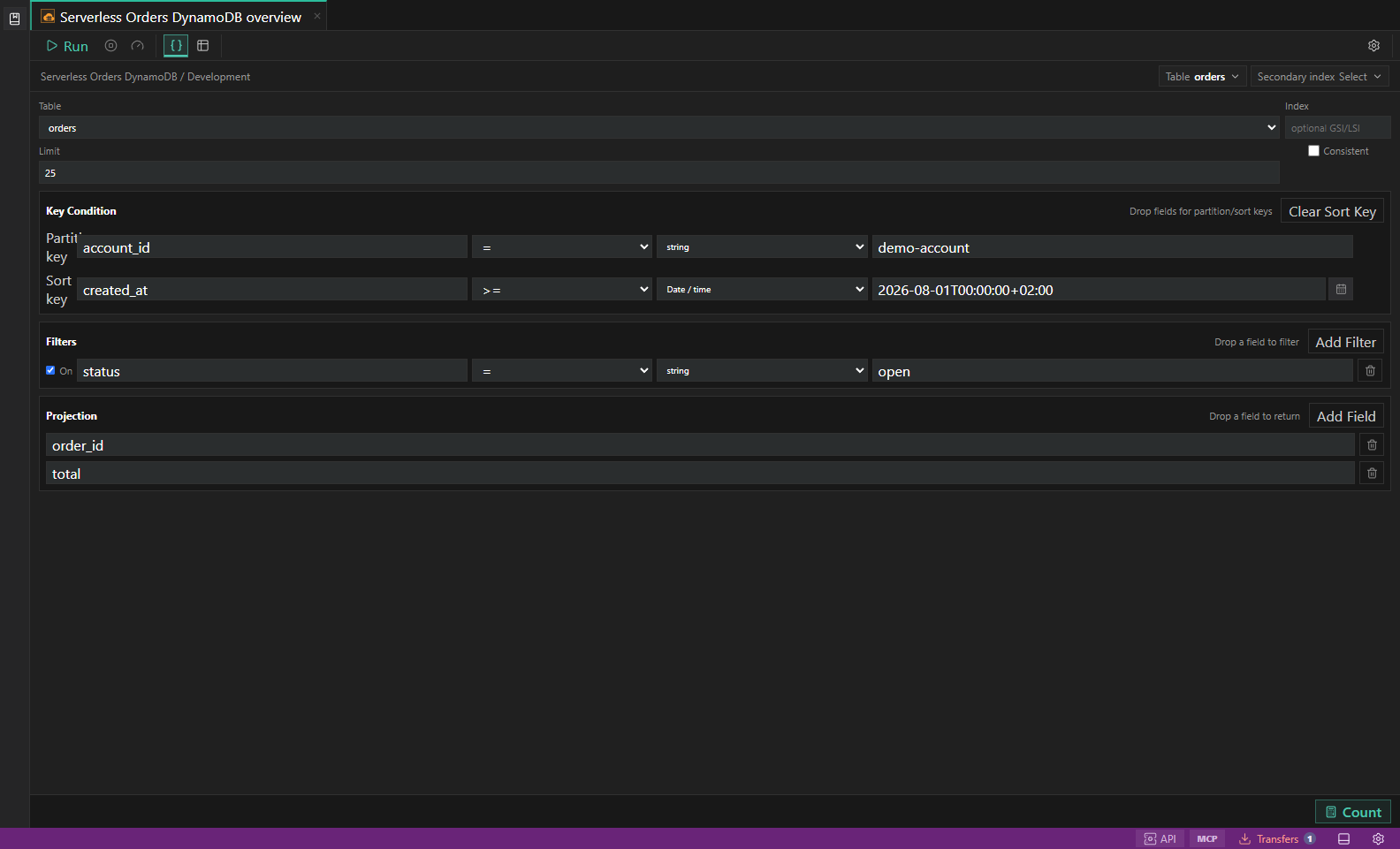The width and height of the screenshot is (1400, 849).
Task: Switch to the table grid view icon
Action: pos(202,46)
